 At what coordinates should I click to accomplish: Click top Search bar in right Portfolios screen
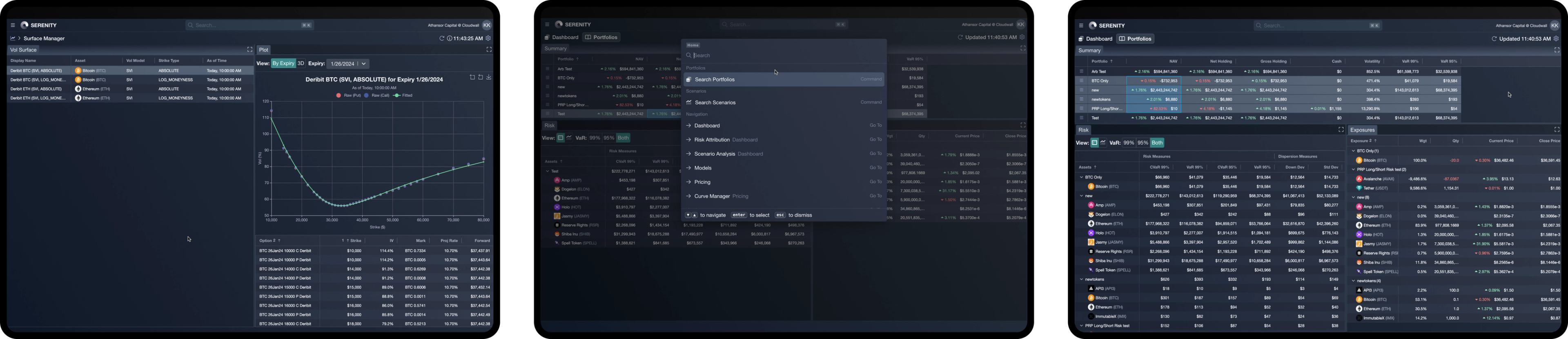click(x=1318, y=26)
